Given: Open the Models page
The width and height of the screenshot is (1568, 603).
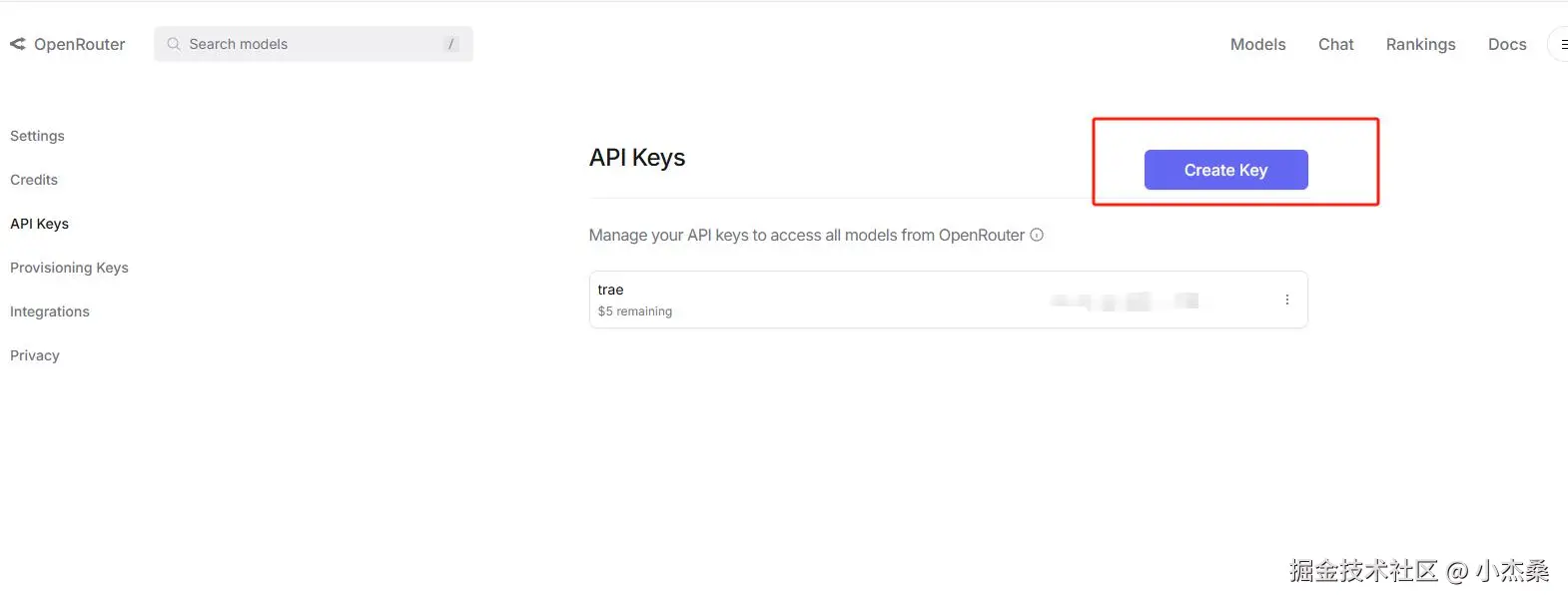Looking at the screenshot, I should (x=1257, y=44).
